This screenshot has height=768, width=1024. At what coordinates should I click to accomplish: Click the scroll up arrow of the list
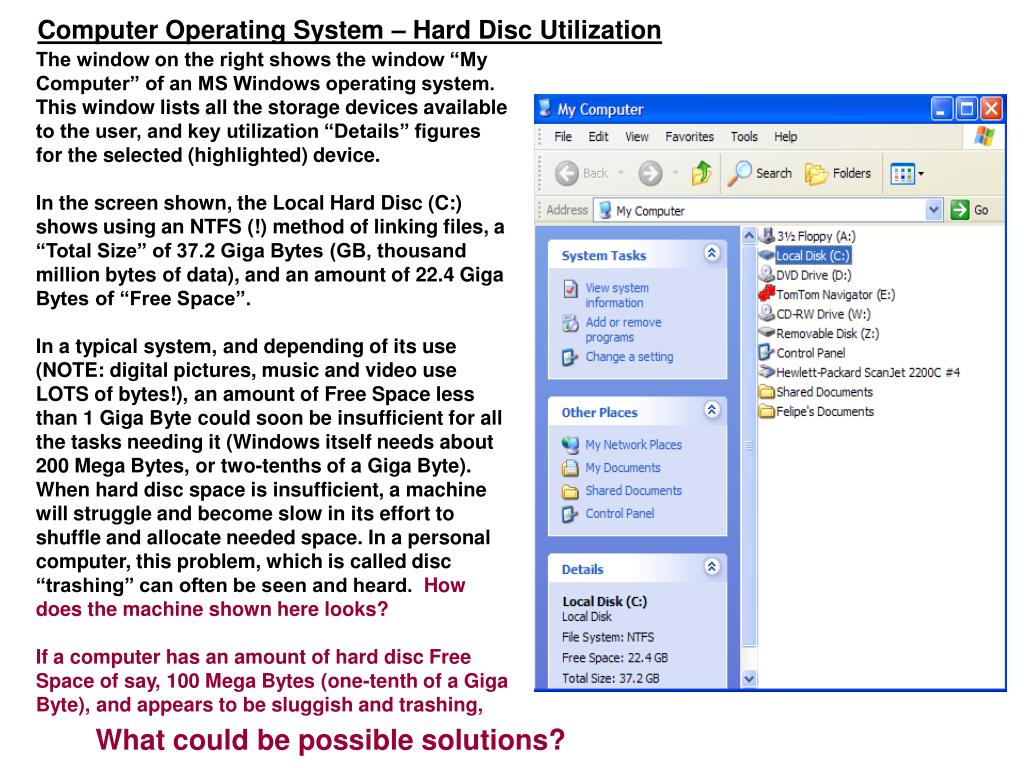point(749,236)
